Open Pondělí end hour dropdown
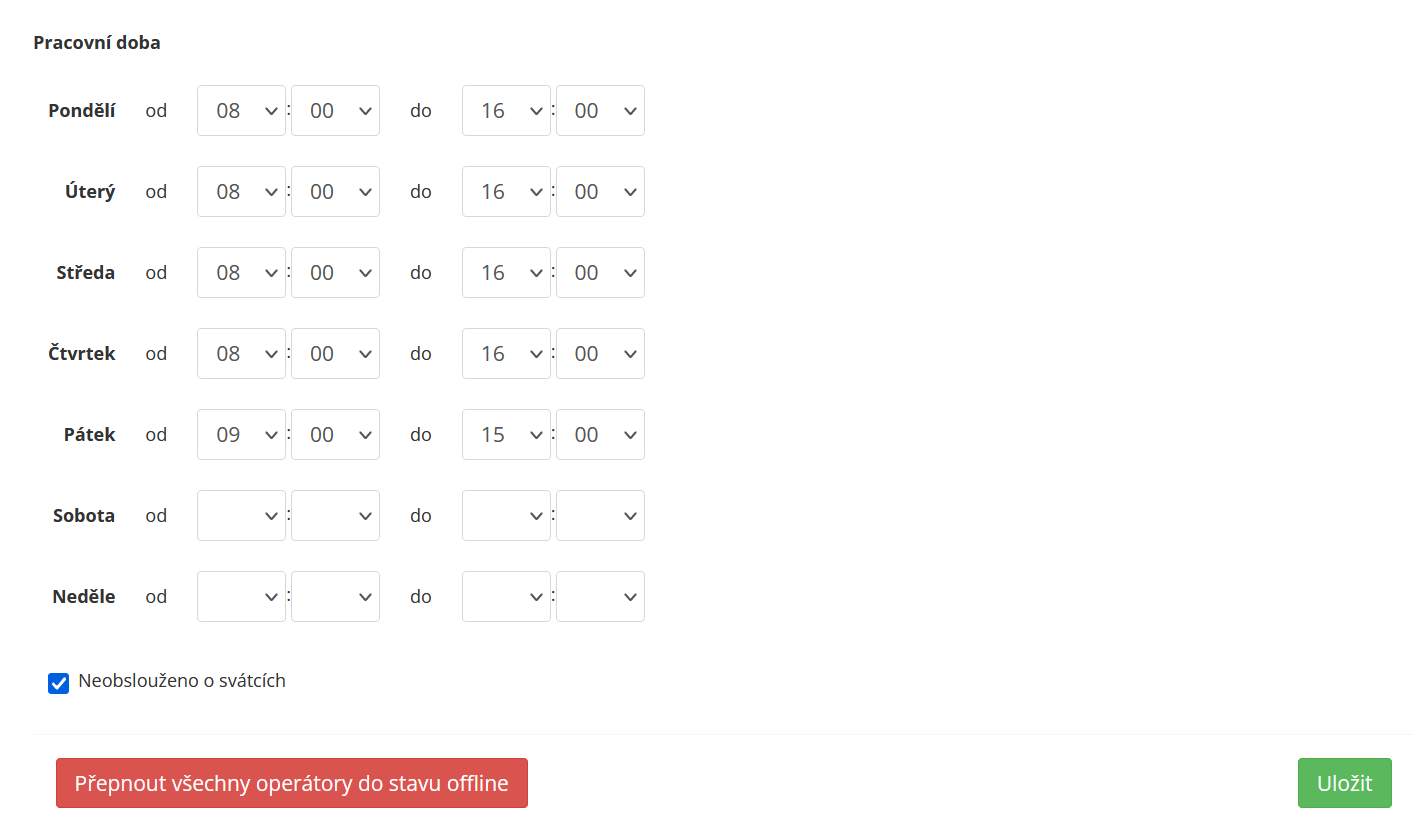Viewport: 1423px width, 839px height. [506, 111]
